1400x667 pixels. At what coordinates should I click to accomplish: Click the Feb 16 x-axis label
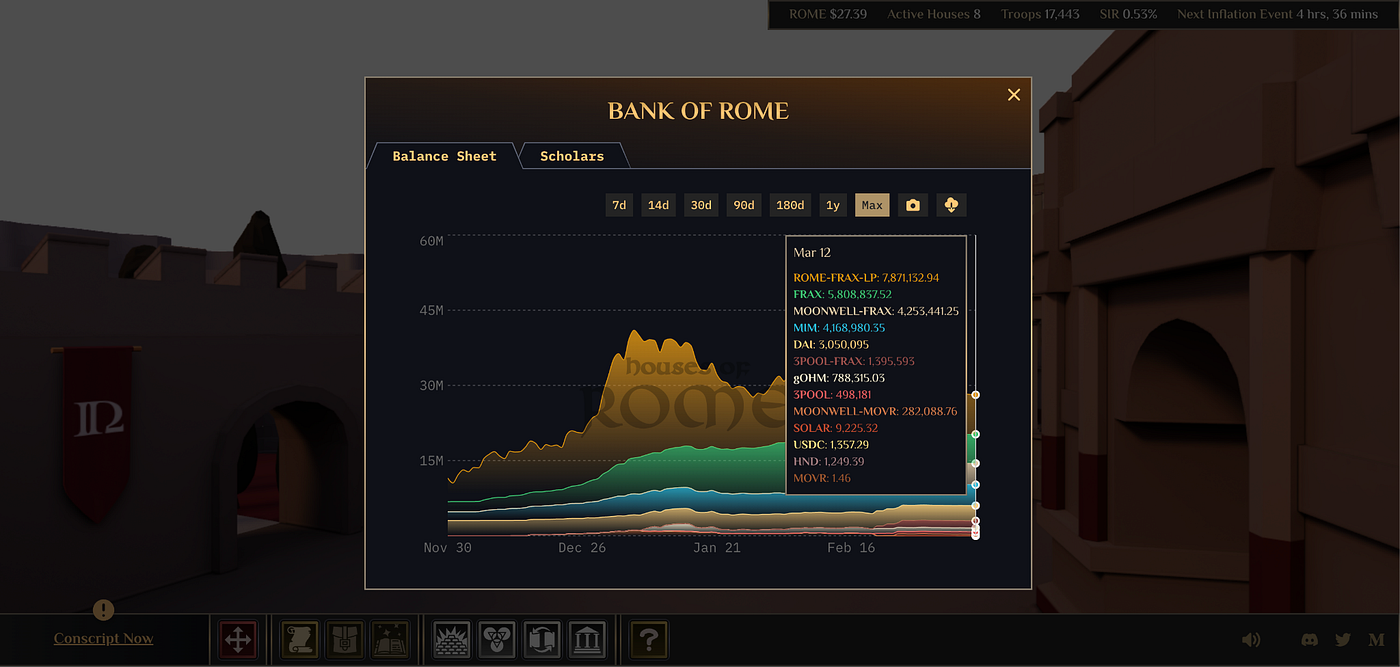click(x=851, y=548)
